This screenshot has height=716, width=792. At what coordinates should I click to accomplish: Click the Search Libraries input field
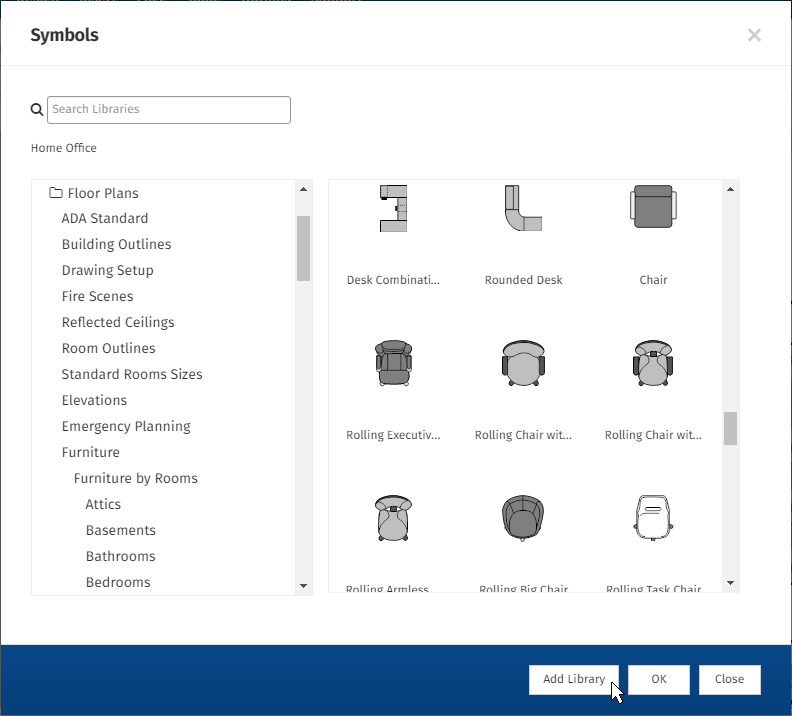tap(169, 110)
